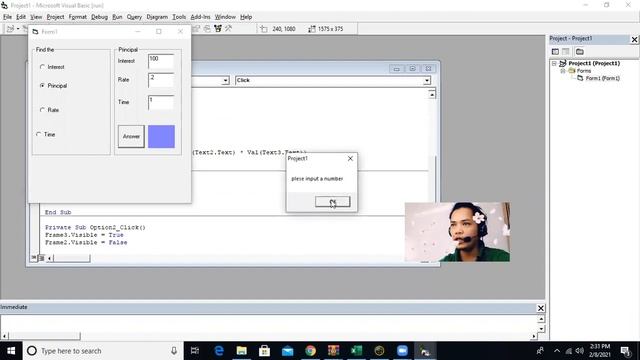The height and width of the screenshot is (360, 640).
Task: Open the Diagram menu
Action: click(x=157, y=17)
